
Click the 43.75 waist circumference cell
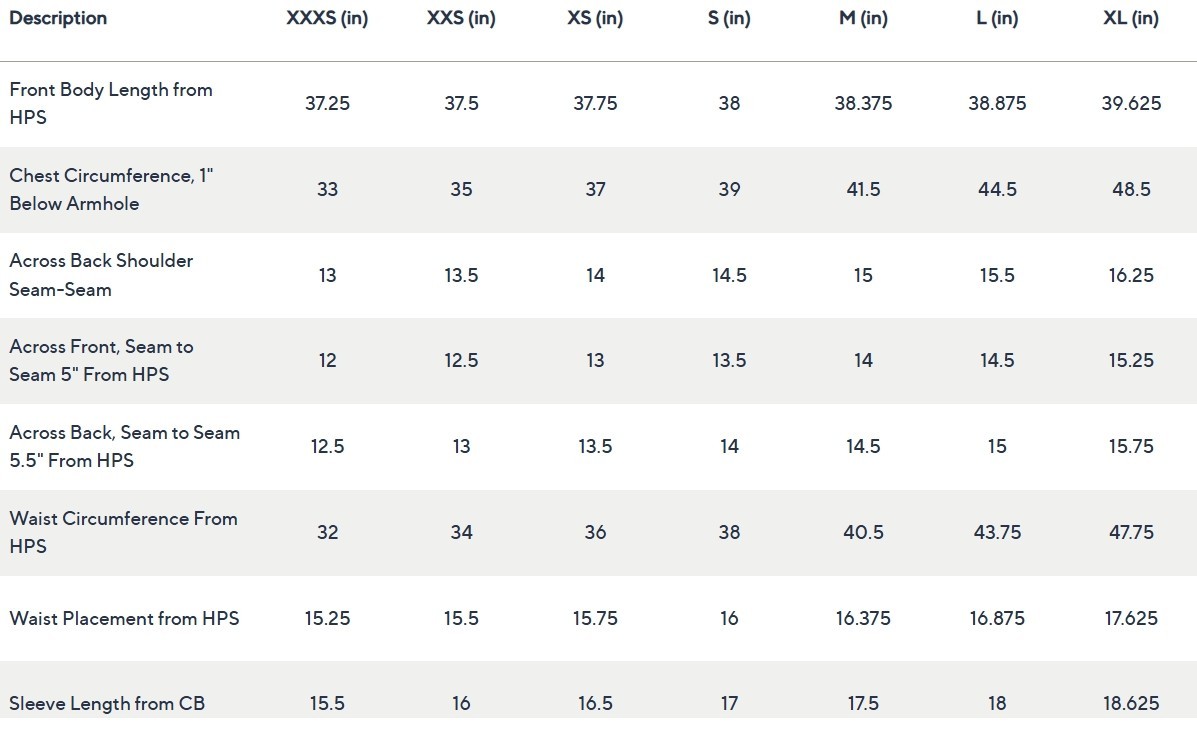[997, 532]
